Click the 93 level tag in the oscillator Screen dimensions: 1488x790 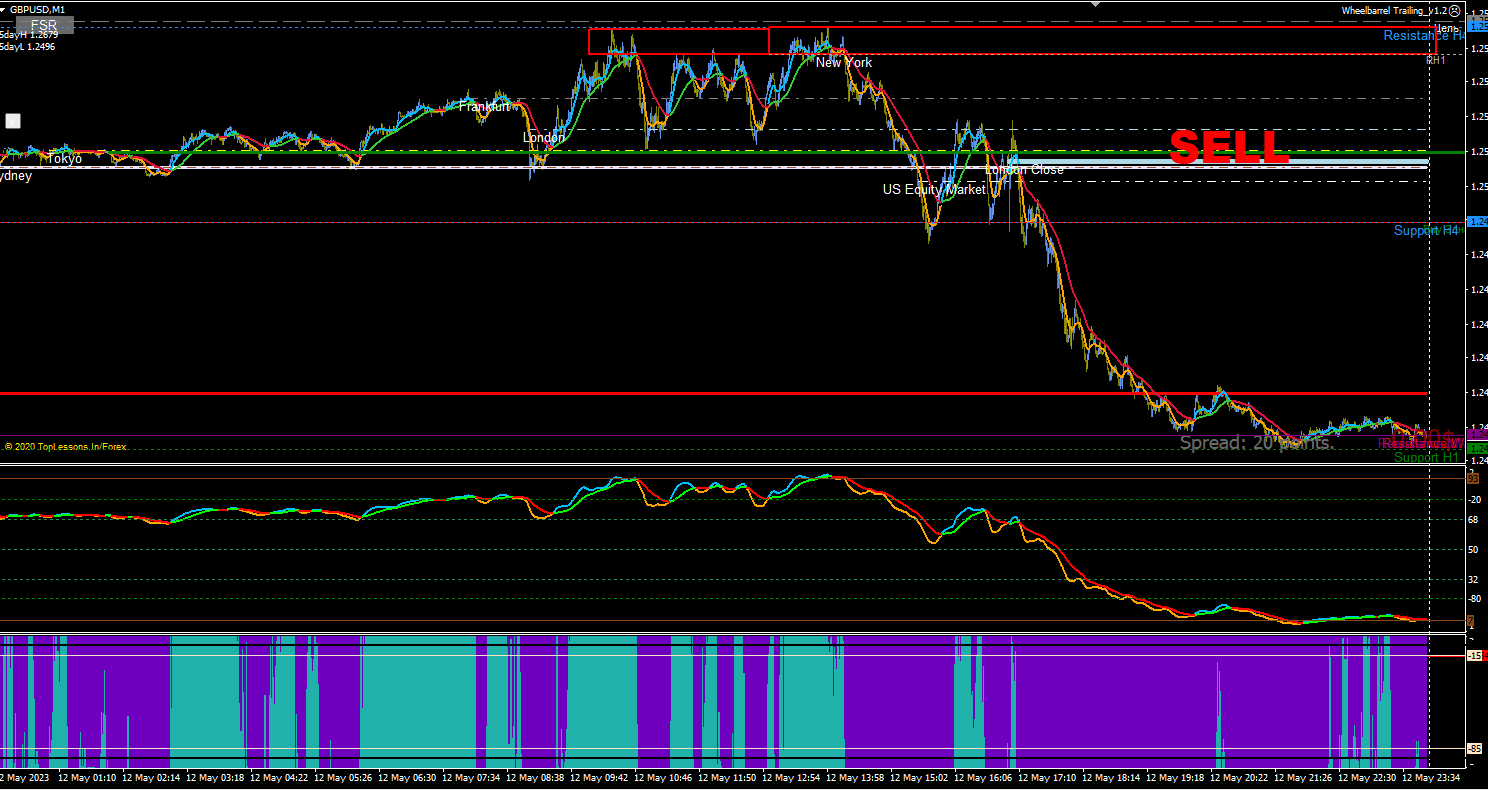(x=1473, y=478)
